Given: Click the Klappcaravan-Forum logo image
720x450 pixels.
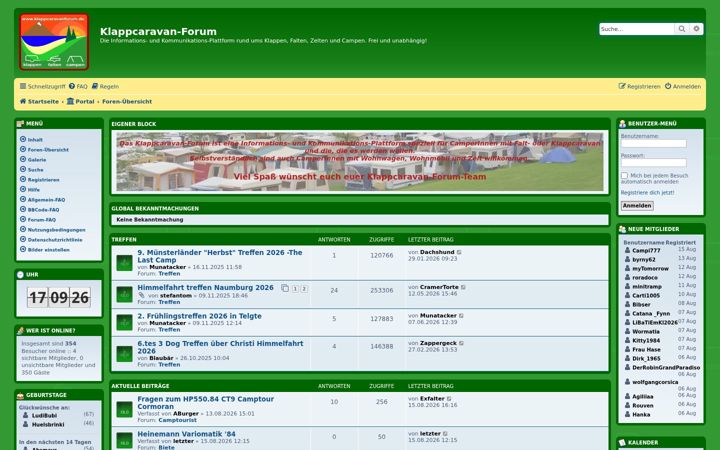Looking at the screenshot, I should pos(54,42).
